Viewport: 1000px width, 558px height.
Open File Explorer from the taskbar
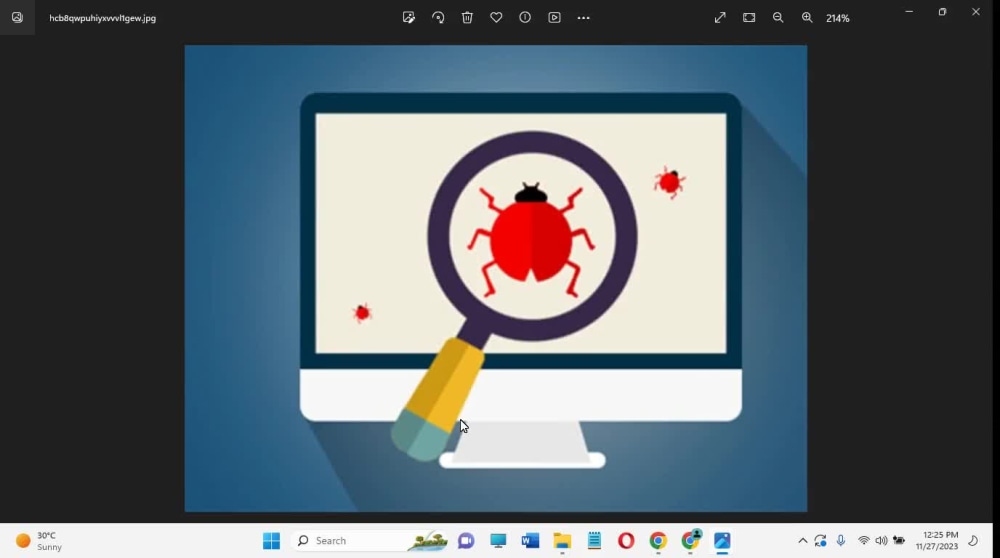point(562,541)
